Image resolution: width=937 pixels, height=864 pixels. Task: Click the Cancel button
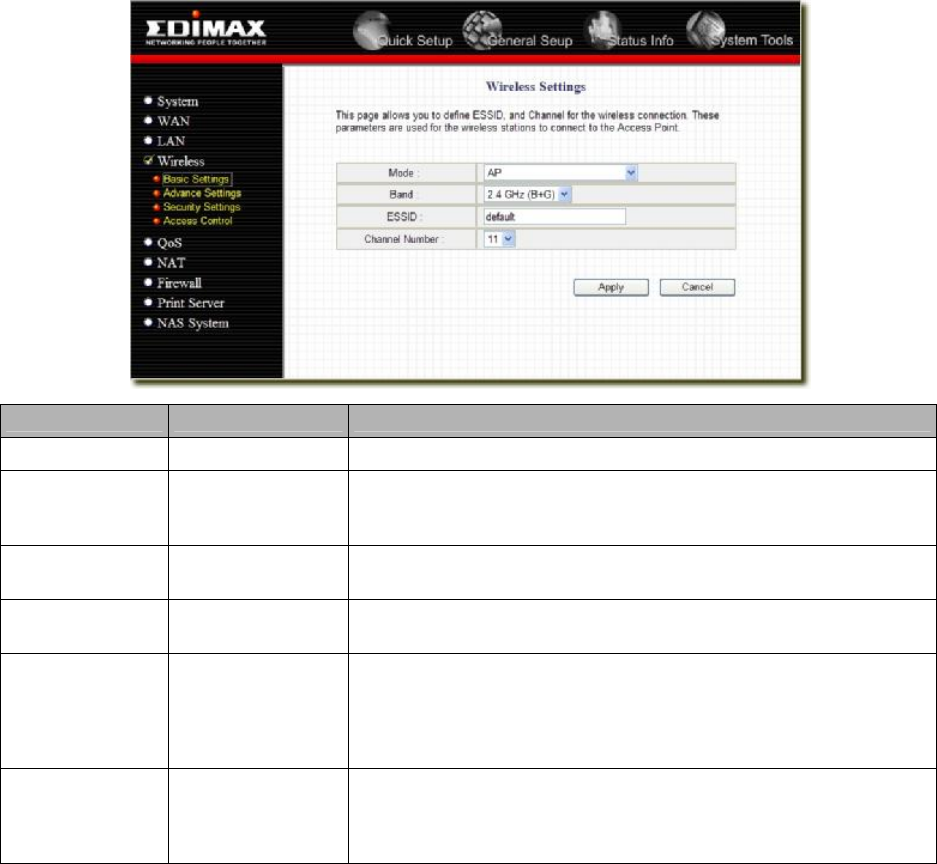697,287
